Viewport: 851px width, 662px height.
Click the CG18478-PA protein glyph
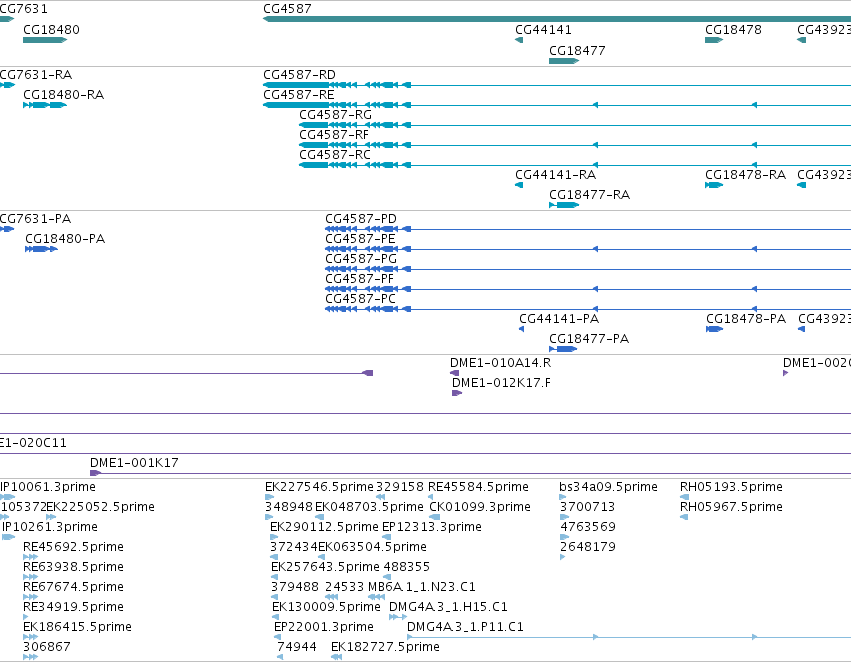coord(714,329)
